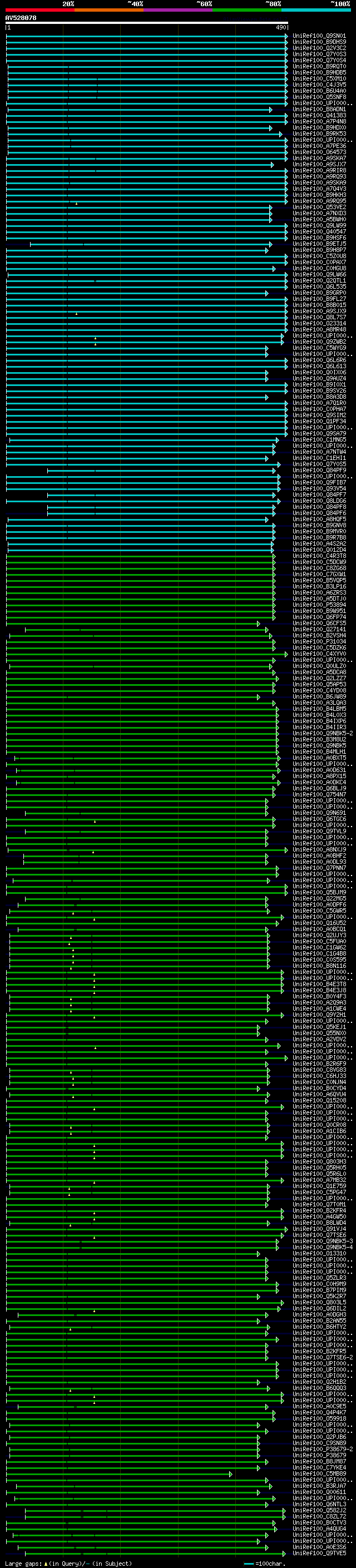Select the UniRef100_Q8LDG6 label
356x1568 pixels.
click(x=319, y=501)
